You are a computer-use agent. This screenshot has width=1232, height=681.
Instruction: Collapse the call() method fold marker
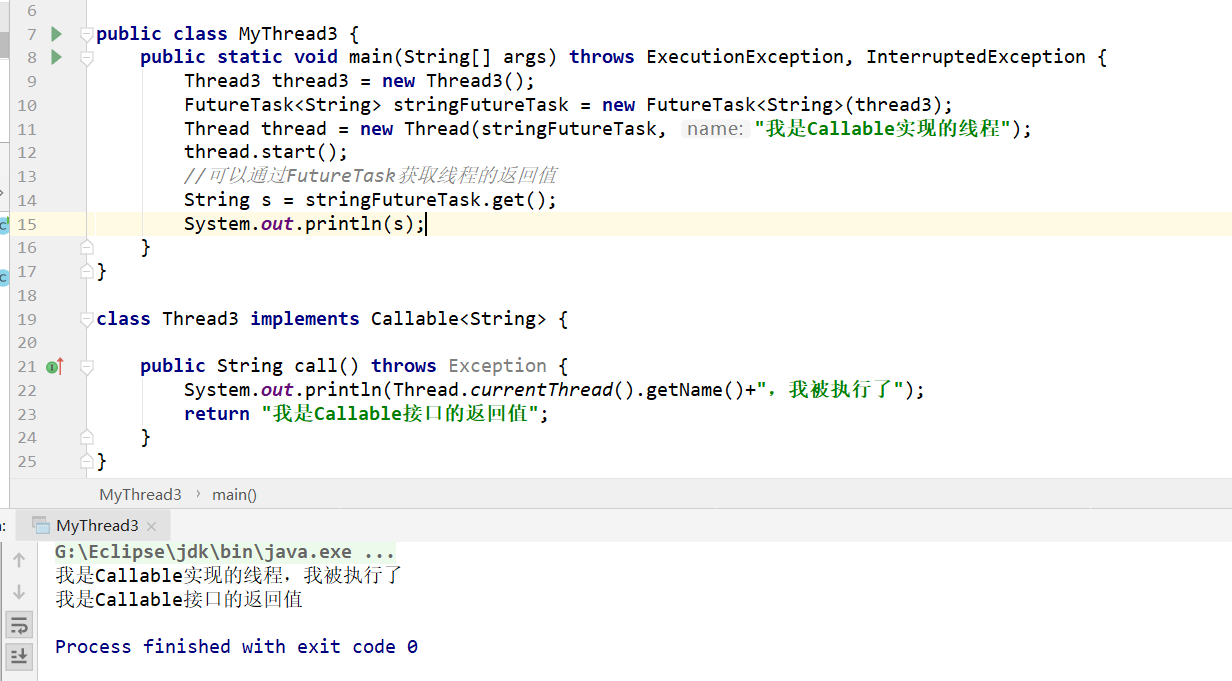tap(86, 367)
